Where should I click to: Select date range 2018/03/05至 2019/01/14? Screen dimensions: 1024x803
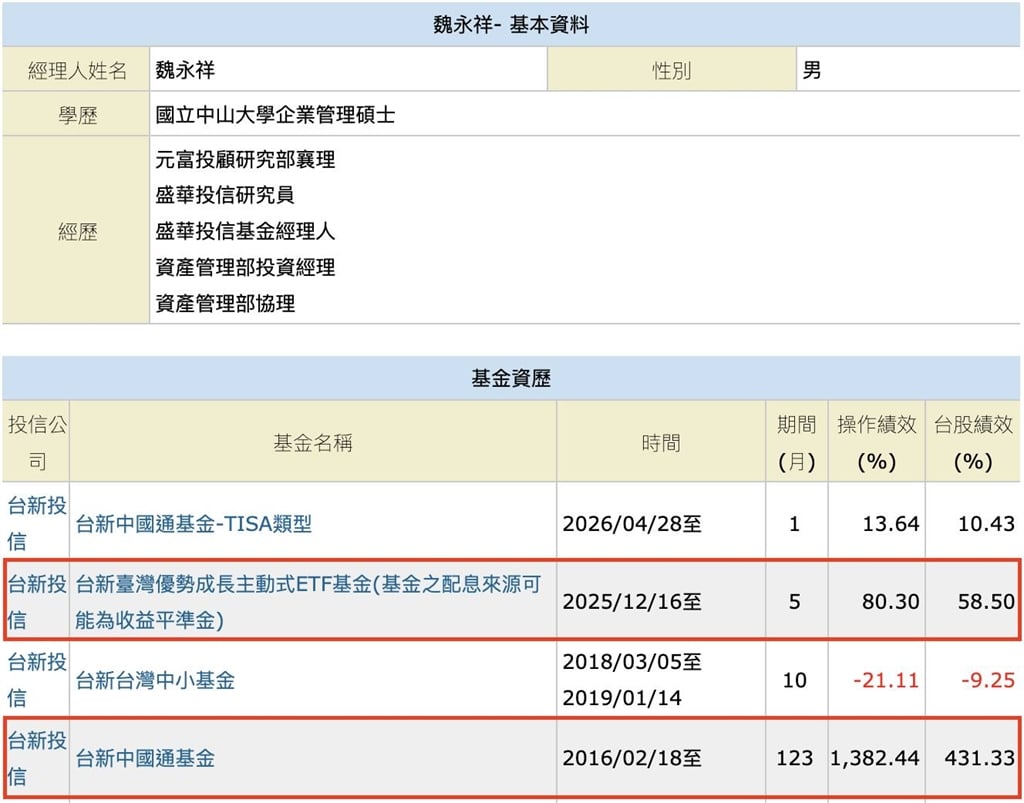632,680
